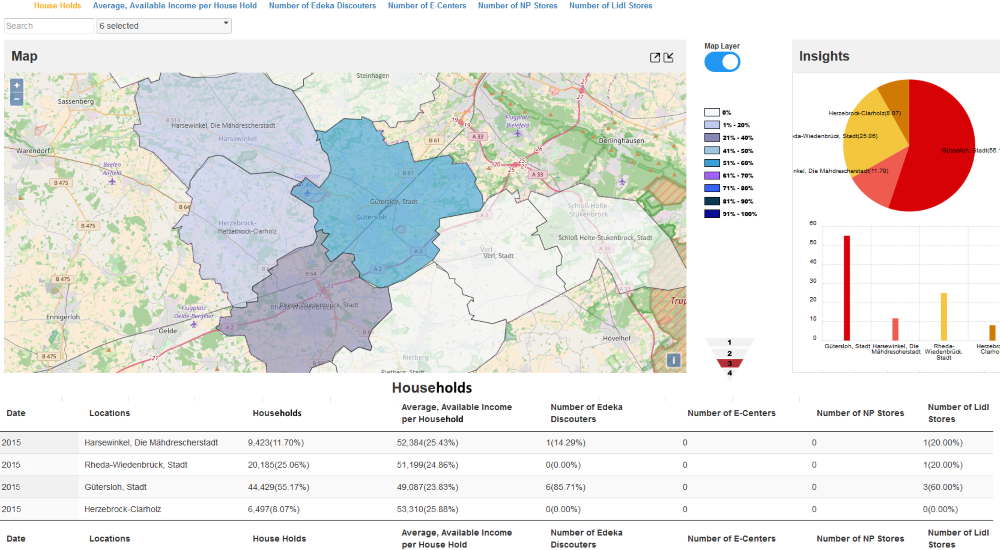The image size is (1000, 550).
Task: Click 'Herzebrock-Clarholz' table cell
Action: (122, 509)
